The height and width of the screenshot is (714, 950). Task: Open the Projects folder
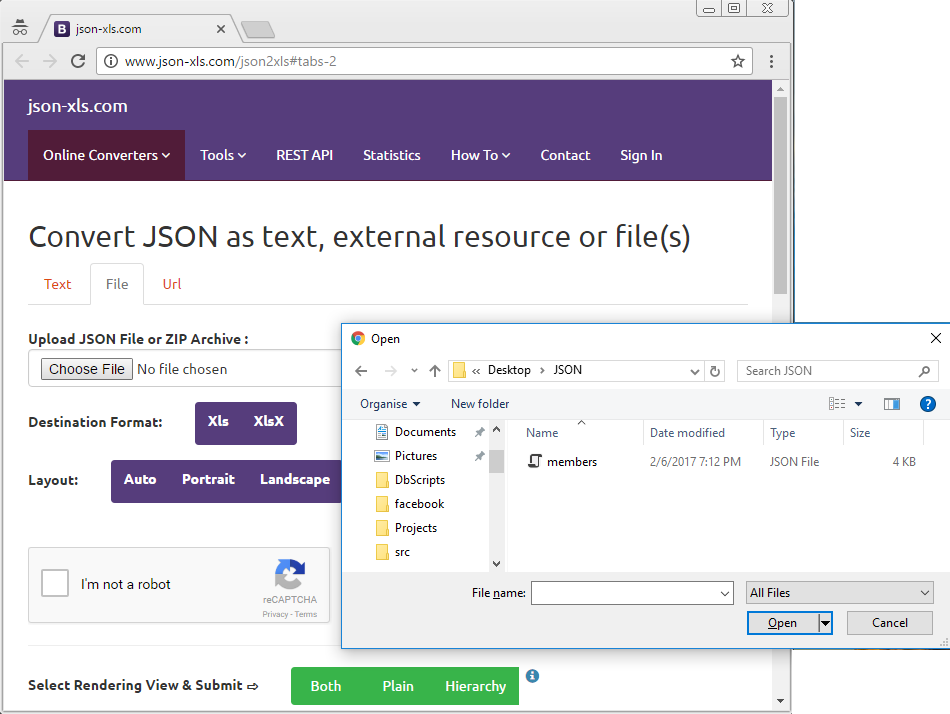point(416,528)
